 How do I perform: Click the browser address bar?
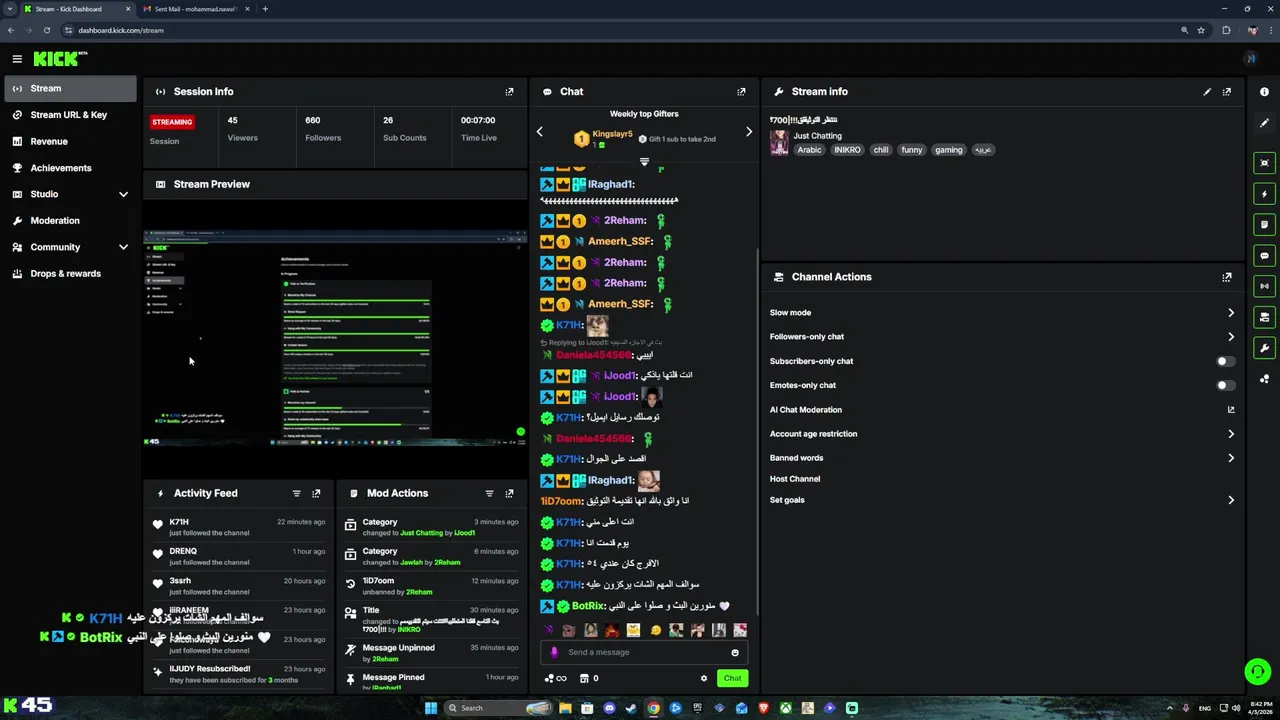coord(620,30)
